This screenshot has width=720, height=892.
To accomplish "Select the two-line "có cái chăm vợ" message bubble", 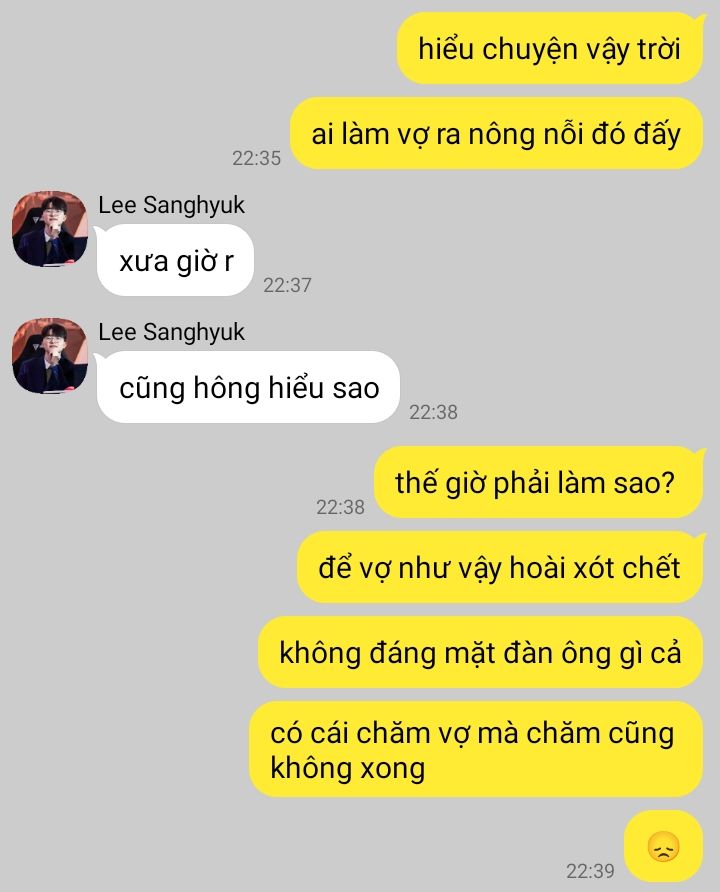I will point(476,749).
